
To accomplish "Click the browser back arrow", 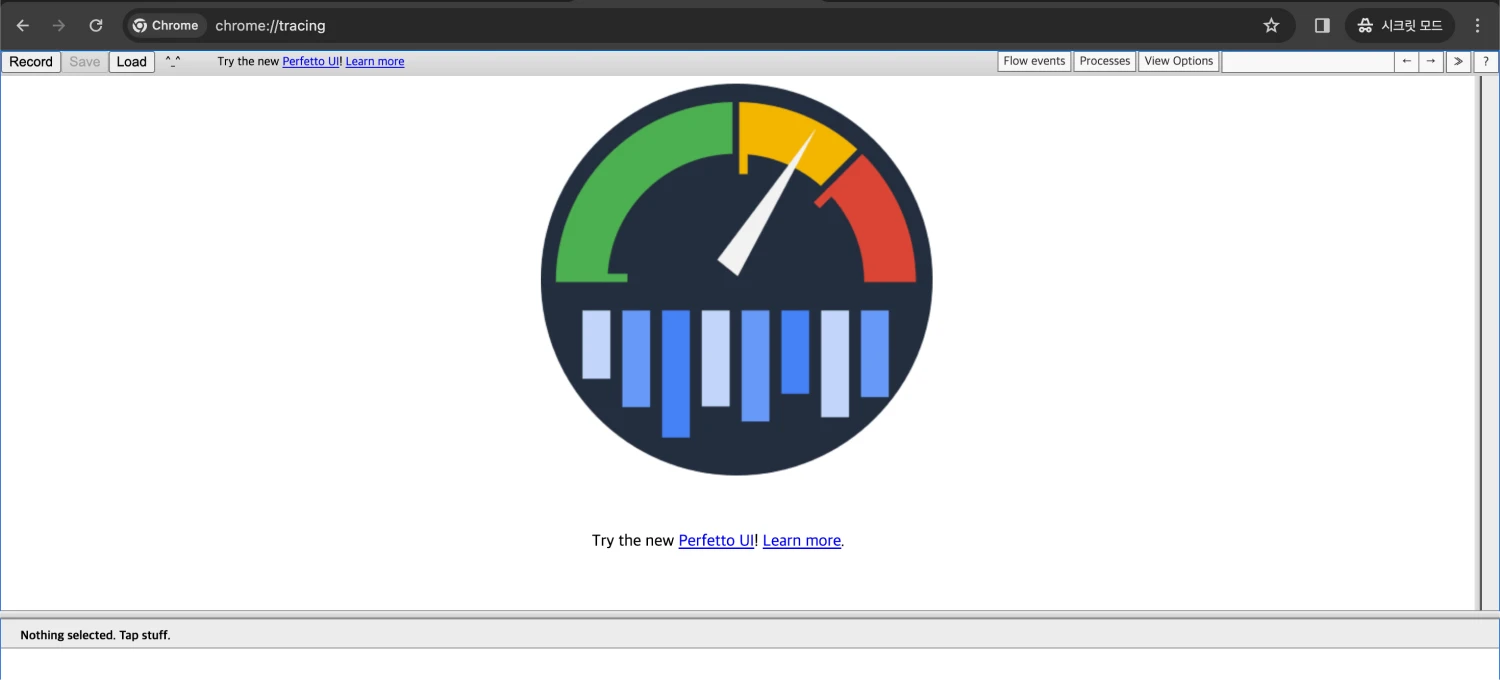I will 23,26.
